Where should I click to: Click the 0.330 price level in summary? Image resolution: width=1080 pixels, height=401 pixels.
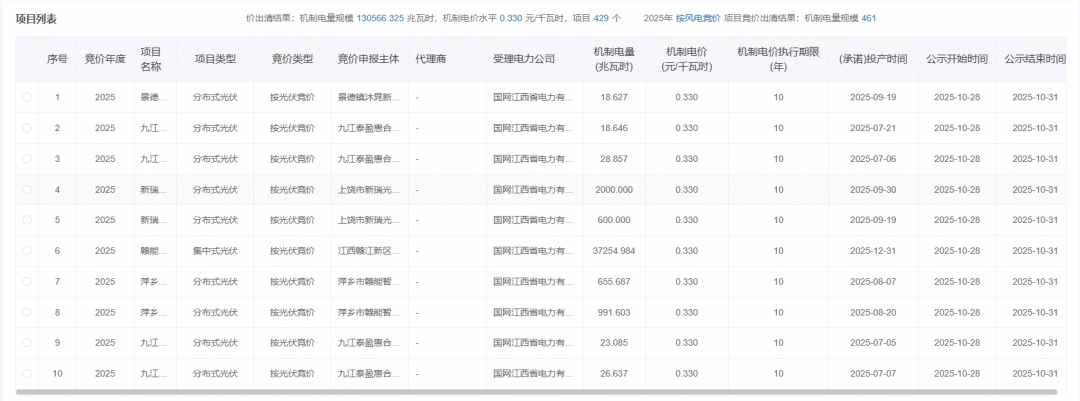pos(510,19)
